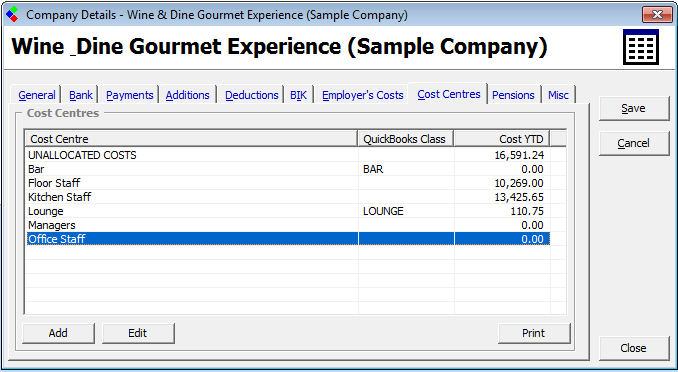
Task: Click the Cancel button
Action: coord(633,143)
